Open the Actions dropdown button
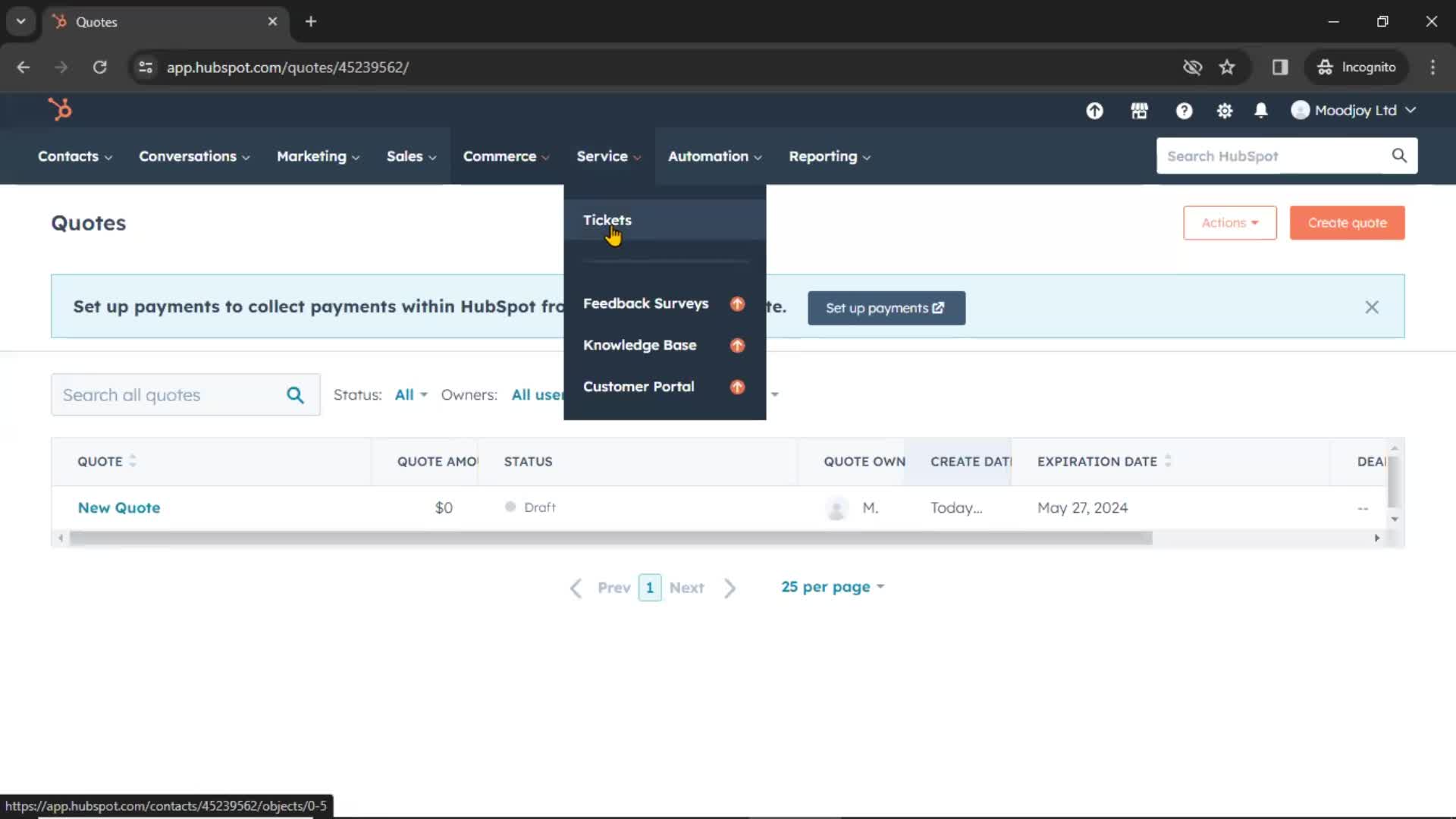1456x819 pixels. coord(1229,223)
